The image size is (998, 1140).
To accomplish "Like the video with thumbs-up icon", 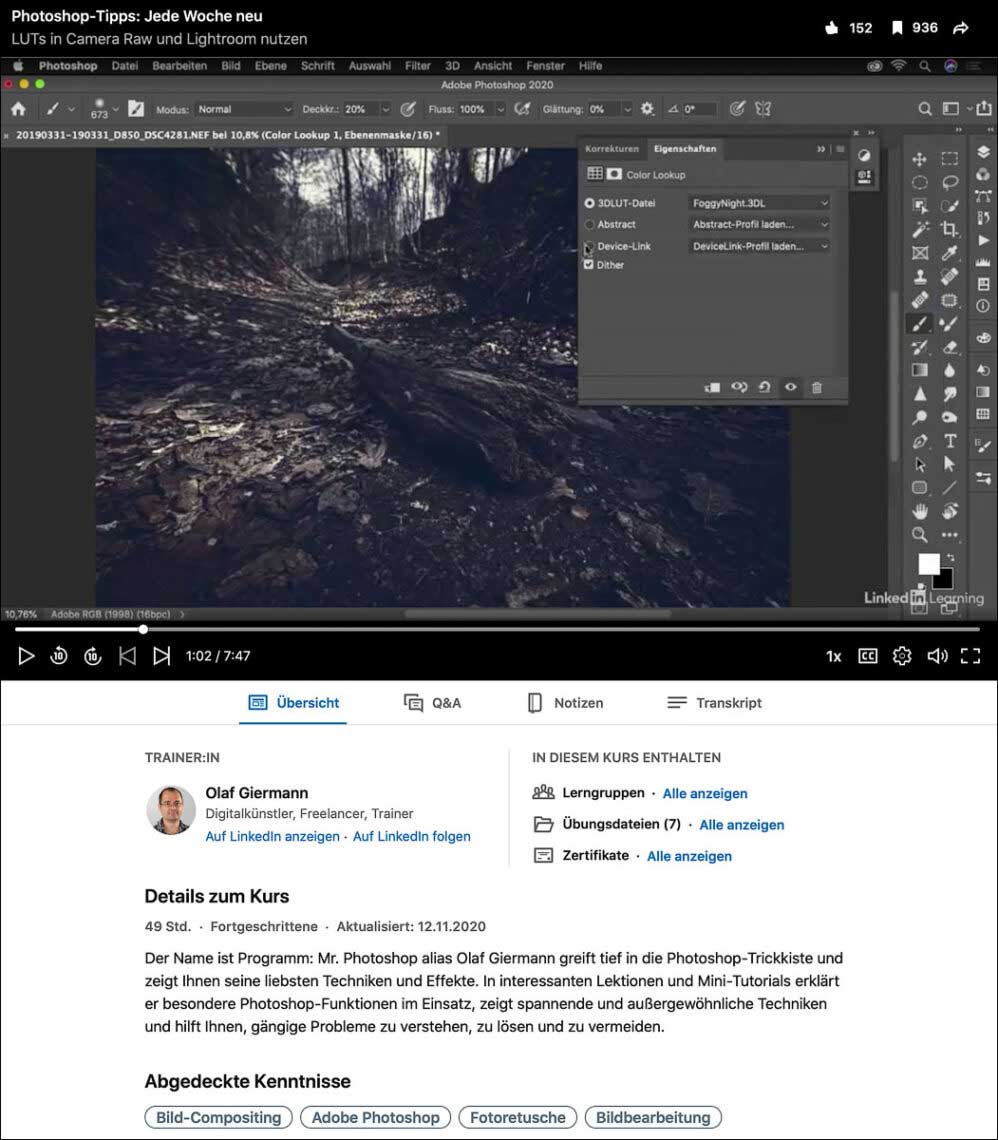I will 832,28.
